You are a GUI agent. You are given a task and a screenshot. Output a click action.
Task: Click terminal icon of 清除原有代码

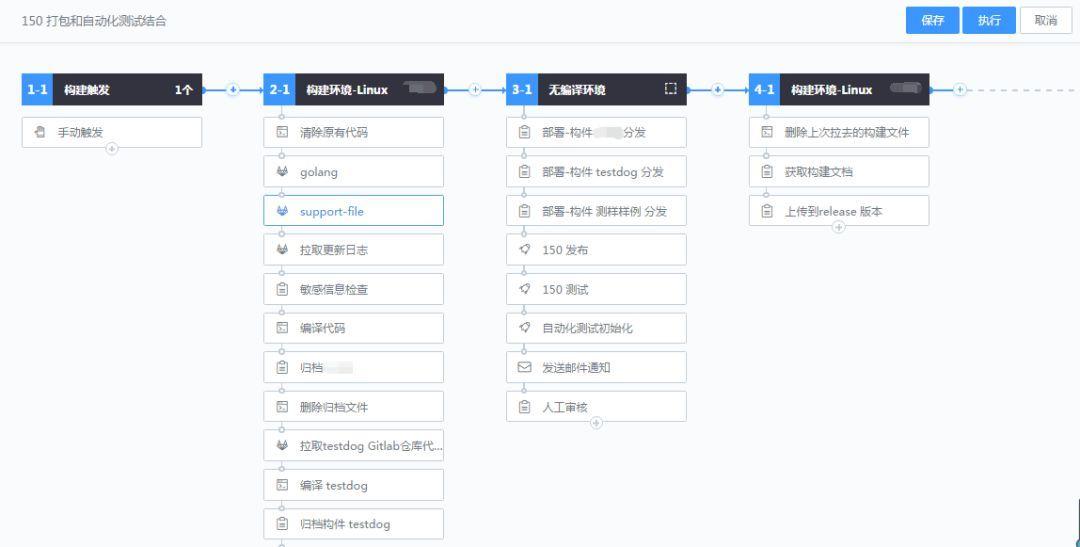pyautogui.click(x=282, y=132)
